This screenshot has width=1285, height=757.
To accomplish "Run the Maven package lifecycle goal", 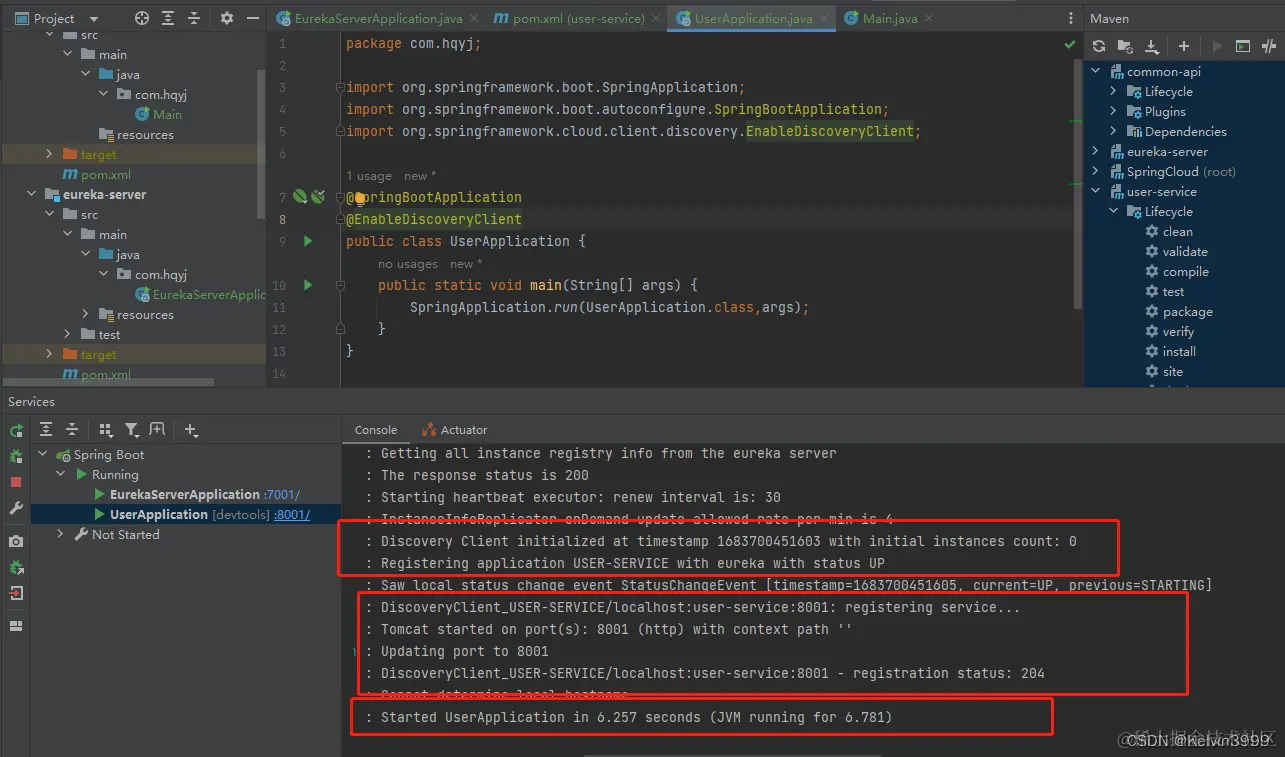I will pos(1187,312).
